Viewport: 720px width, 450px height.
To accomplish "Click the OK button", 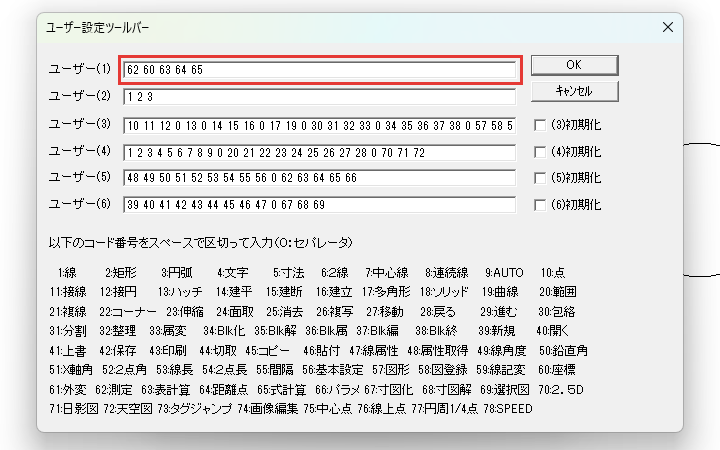I will [574, 65].
